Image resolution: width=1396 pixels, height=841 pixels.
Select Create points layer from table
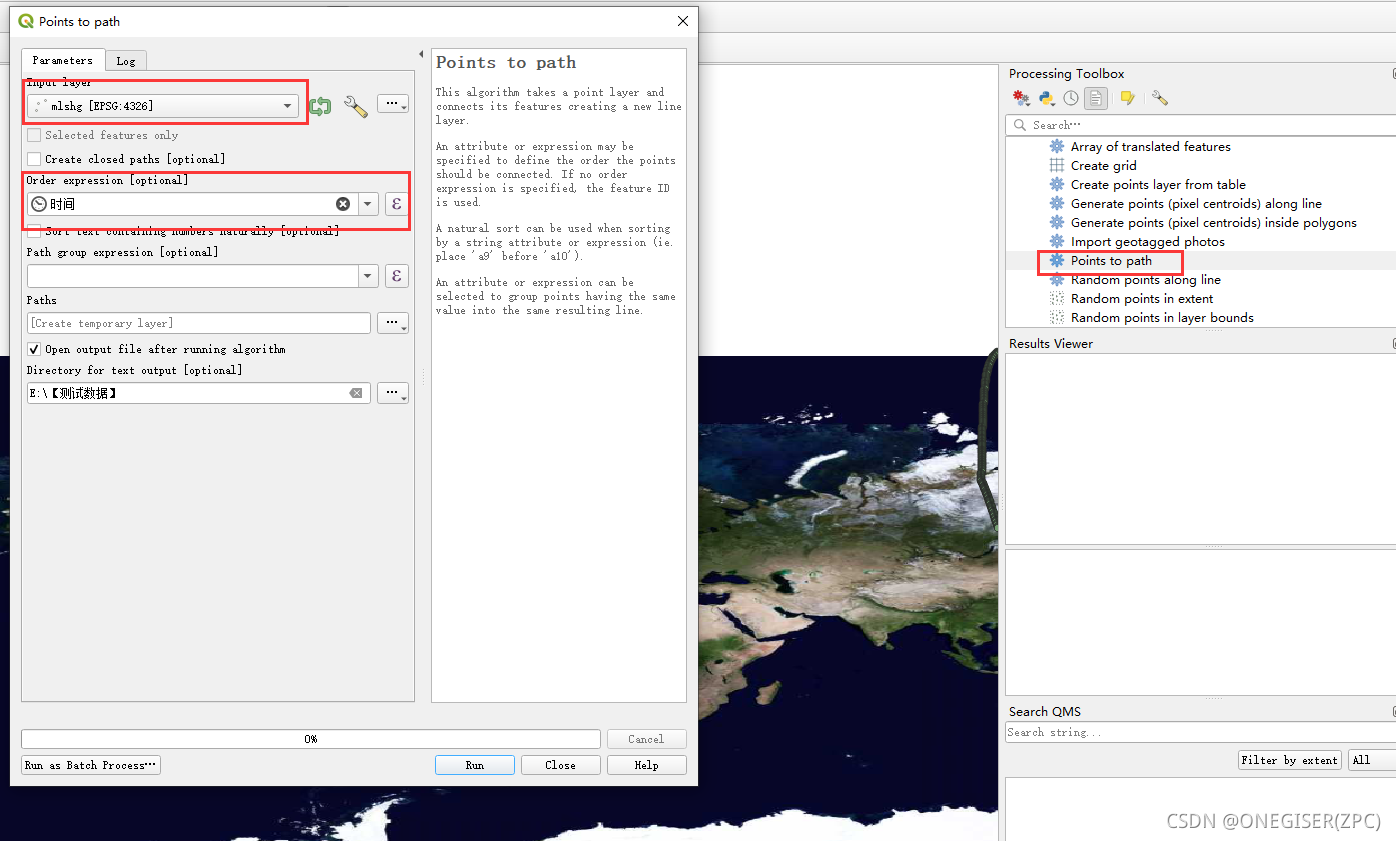click(1158, 185)
